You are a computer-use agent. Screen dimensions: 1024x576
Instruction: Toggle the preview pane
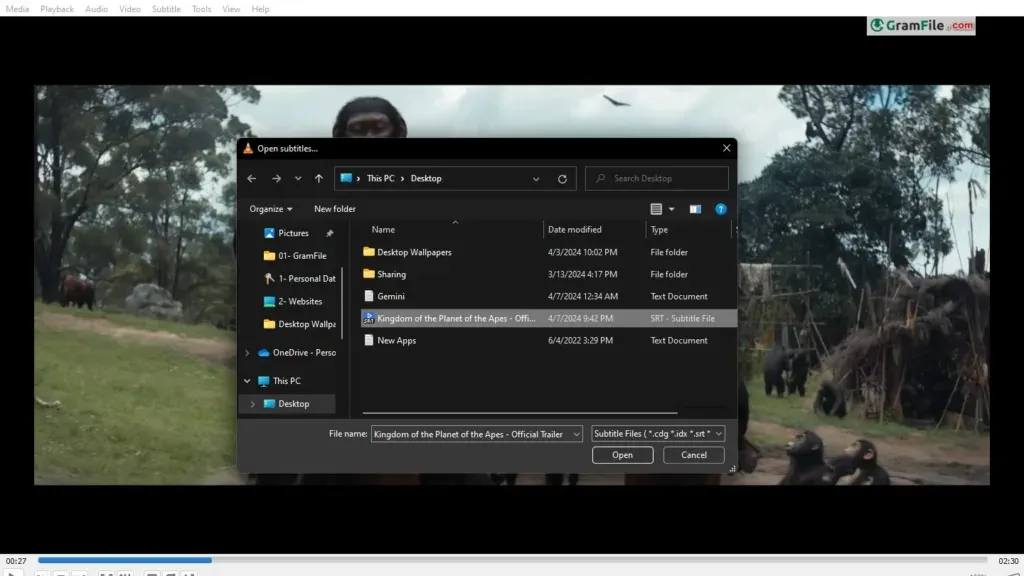coord(695,209)
